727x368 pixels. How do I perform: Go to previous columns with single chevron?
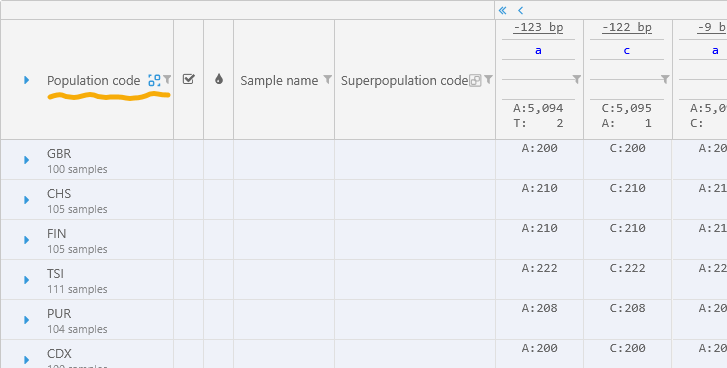click(x=520, y=10)
